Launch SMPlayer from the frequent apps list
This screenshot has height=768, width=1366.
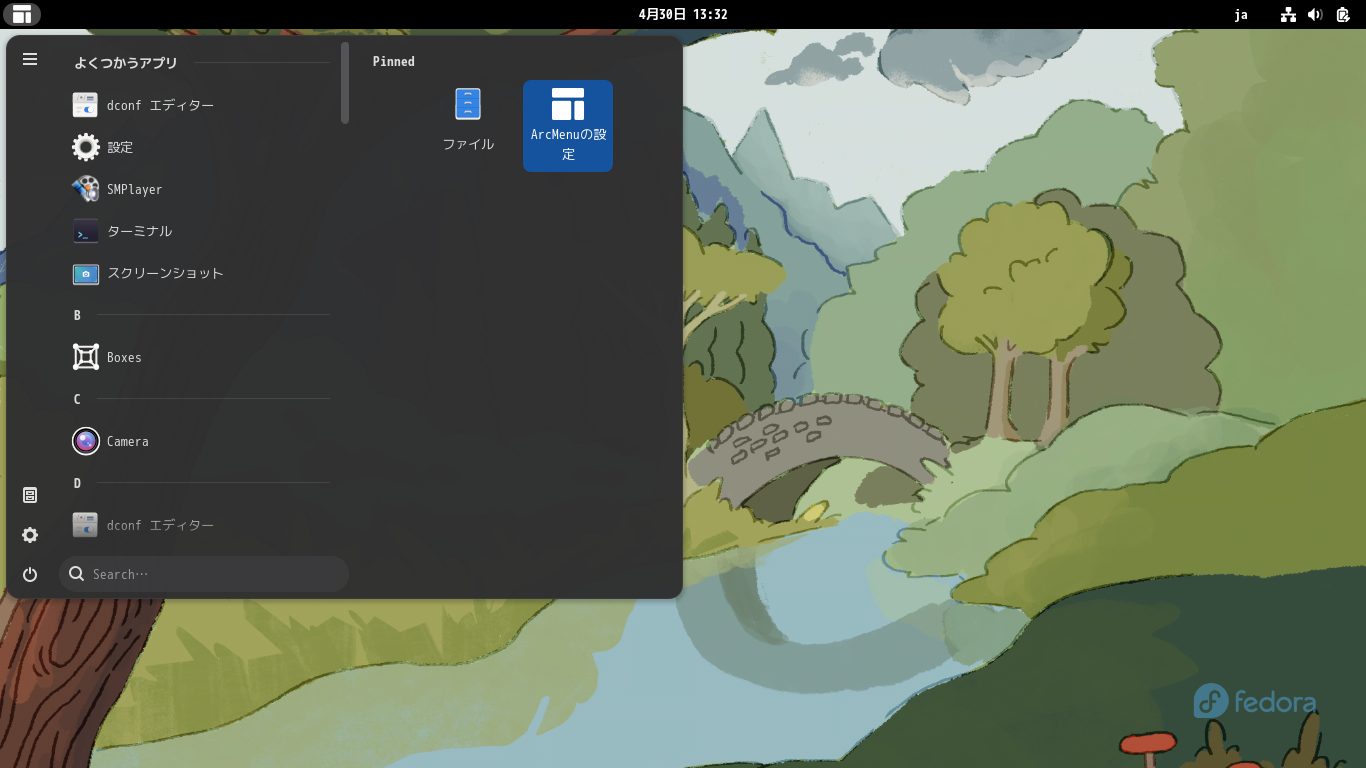tap(133, 189)
